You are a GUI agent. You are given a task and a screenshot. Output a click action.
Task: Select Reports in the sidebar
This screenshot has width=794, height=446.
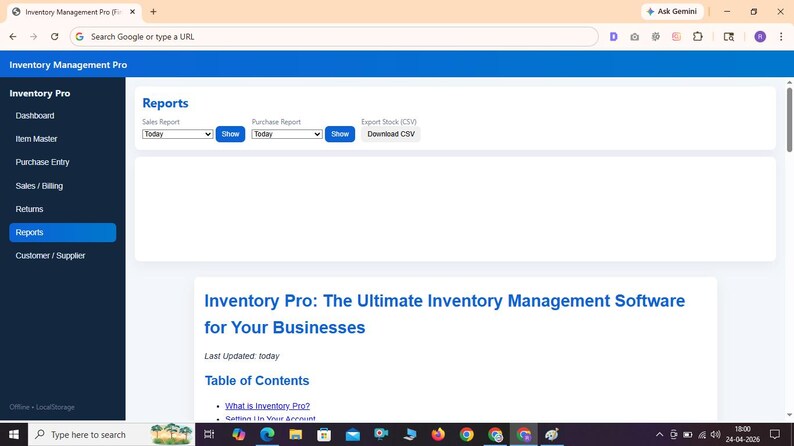coord(62,232)
